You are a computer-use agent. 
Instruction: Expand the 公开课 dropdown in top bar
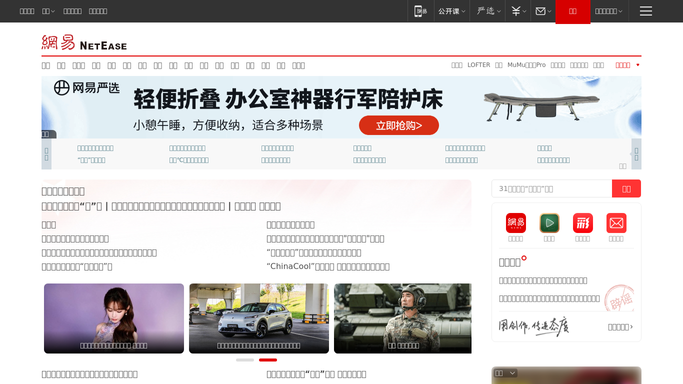pos(452,11)
